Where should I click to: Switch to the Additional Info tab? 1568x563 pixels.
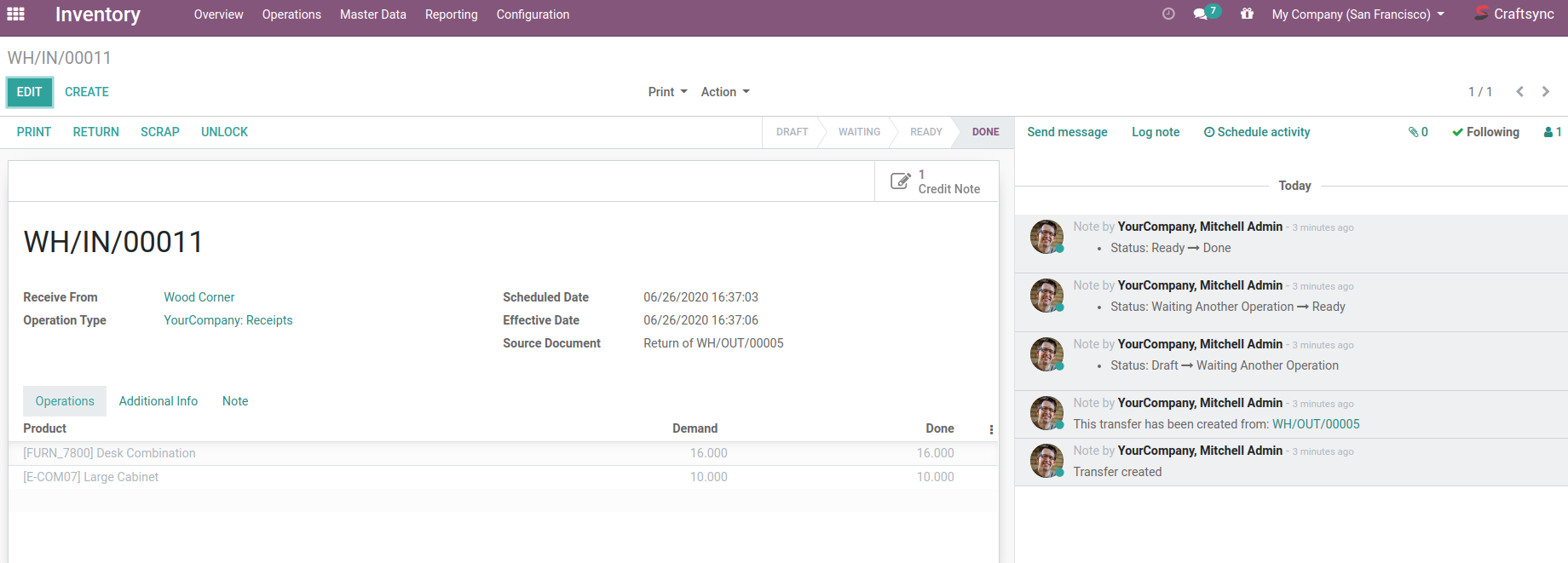158,401
